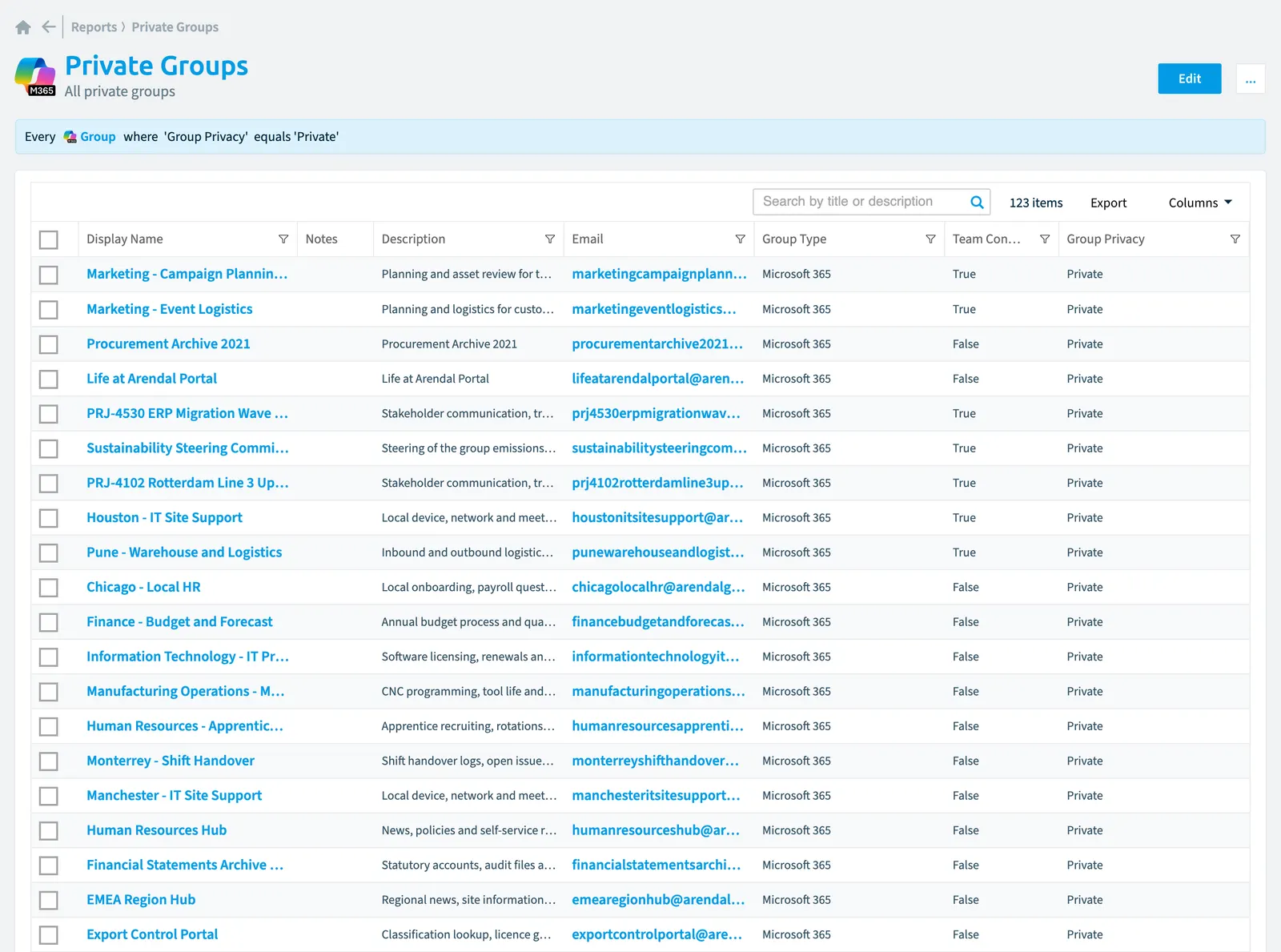Viewport: 1281px width, 952px height.
Task: Open Group entity link in query bar
Action: coord(98,137)
